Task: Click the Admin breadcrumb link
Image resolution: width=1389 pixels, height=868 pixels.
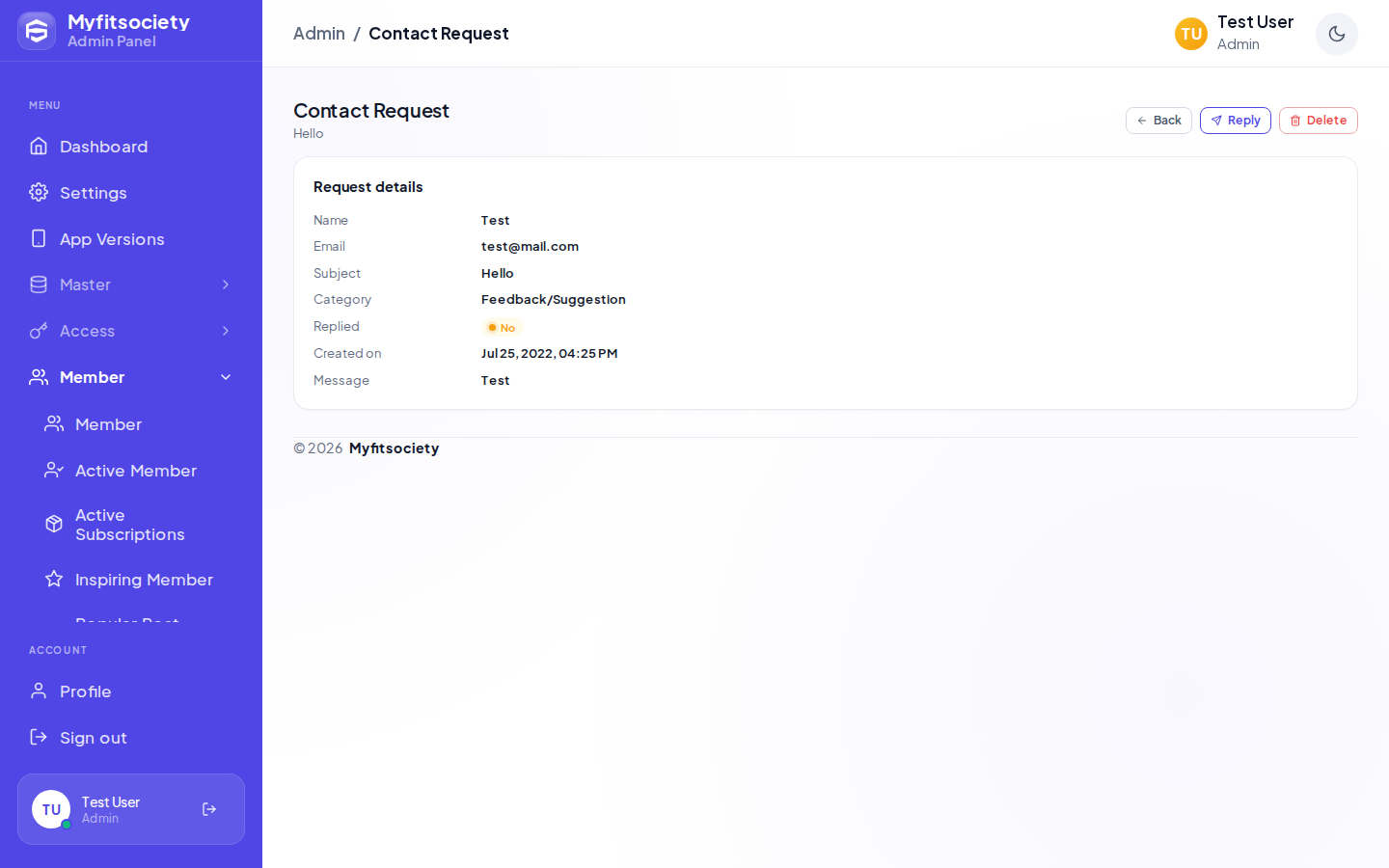Action: click(319, 34)
